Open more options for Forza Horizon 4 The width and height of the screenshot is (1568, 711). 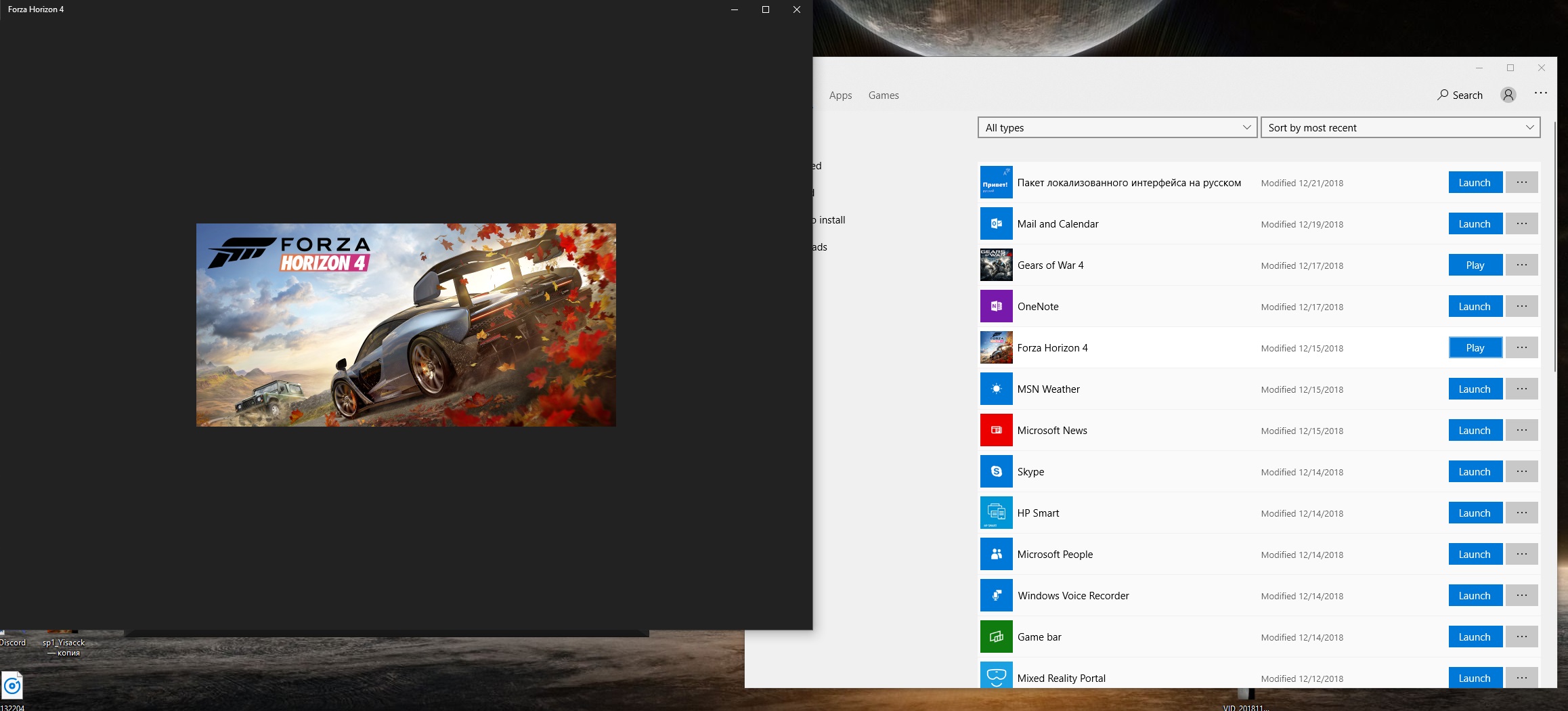(1521, 348)
